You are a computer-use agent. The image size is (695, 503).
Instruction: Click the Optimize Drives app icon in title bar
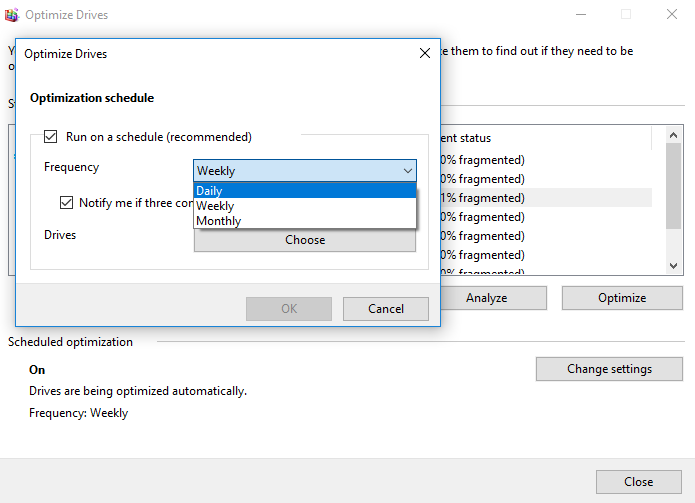12,15
